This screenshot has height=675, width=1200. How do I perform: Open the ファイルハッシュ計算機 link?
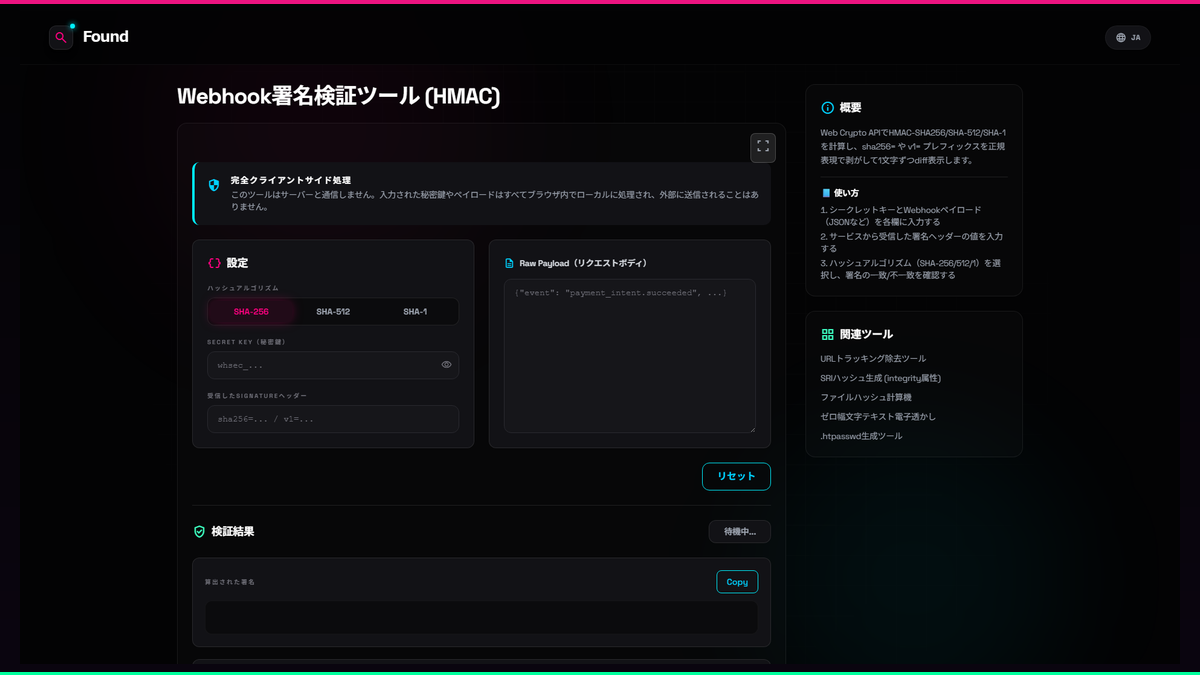click(x=866, y=397)
